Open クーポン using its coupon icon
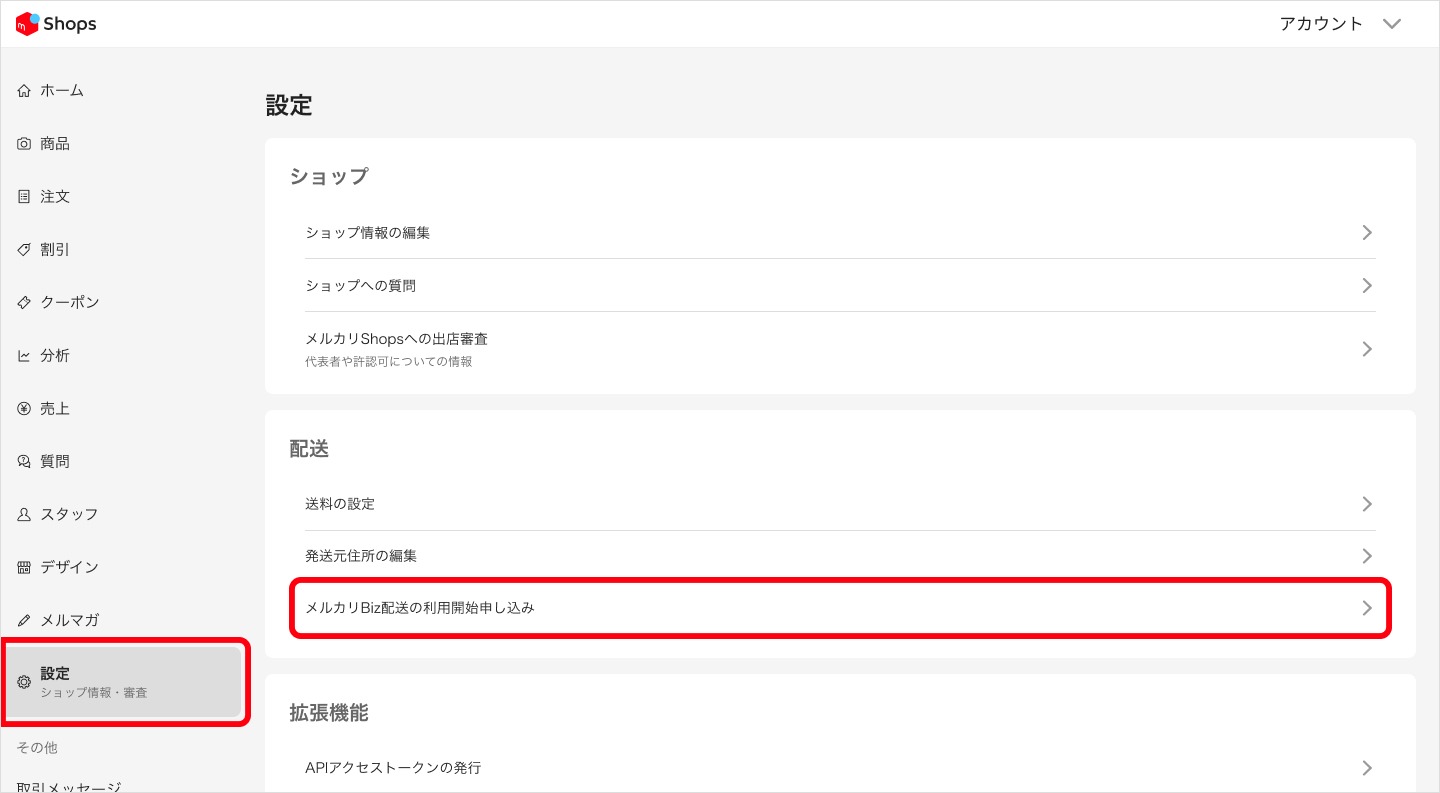The image size is (1440, 793). pyautogui.click(x=23, y=302)
